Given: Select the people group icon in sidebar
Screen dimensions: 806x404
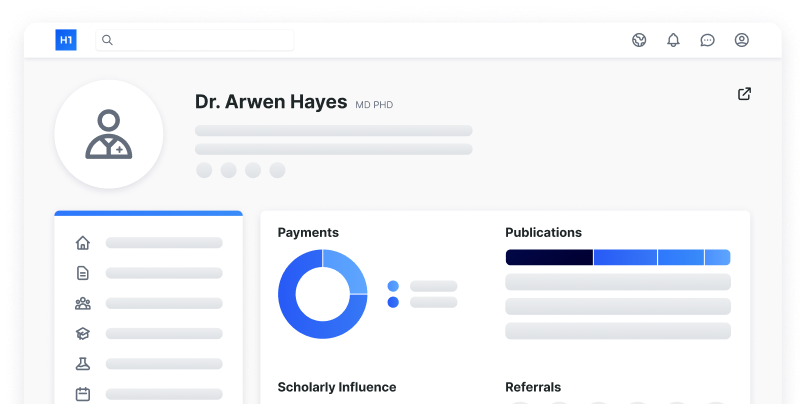Looking at the screenshot, I should [83, 303].
